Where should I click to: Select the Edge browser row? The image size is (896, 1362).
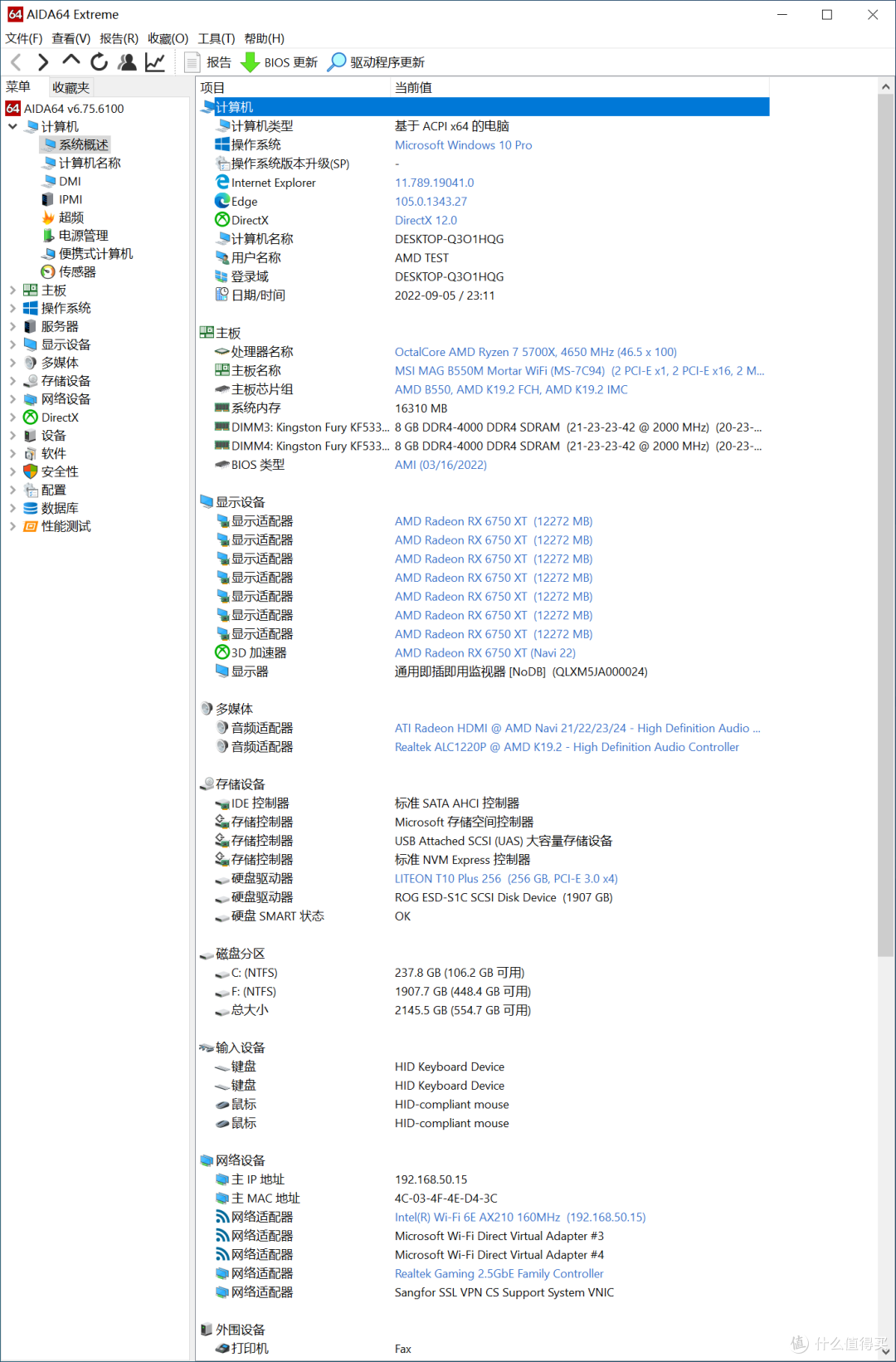[x=484, y=202]
